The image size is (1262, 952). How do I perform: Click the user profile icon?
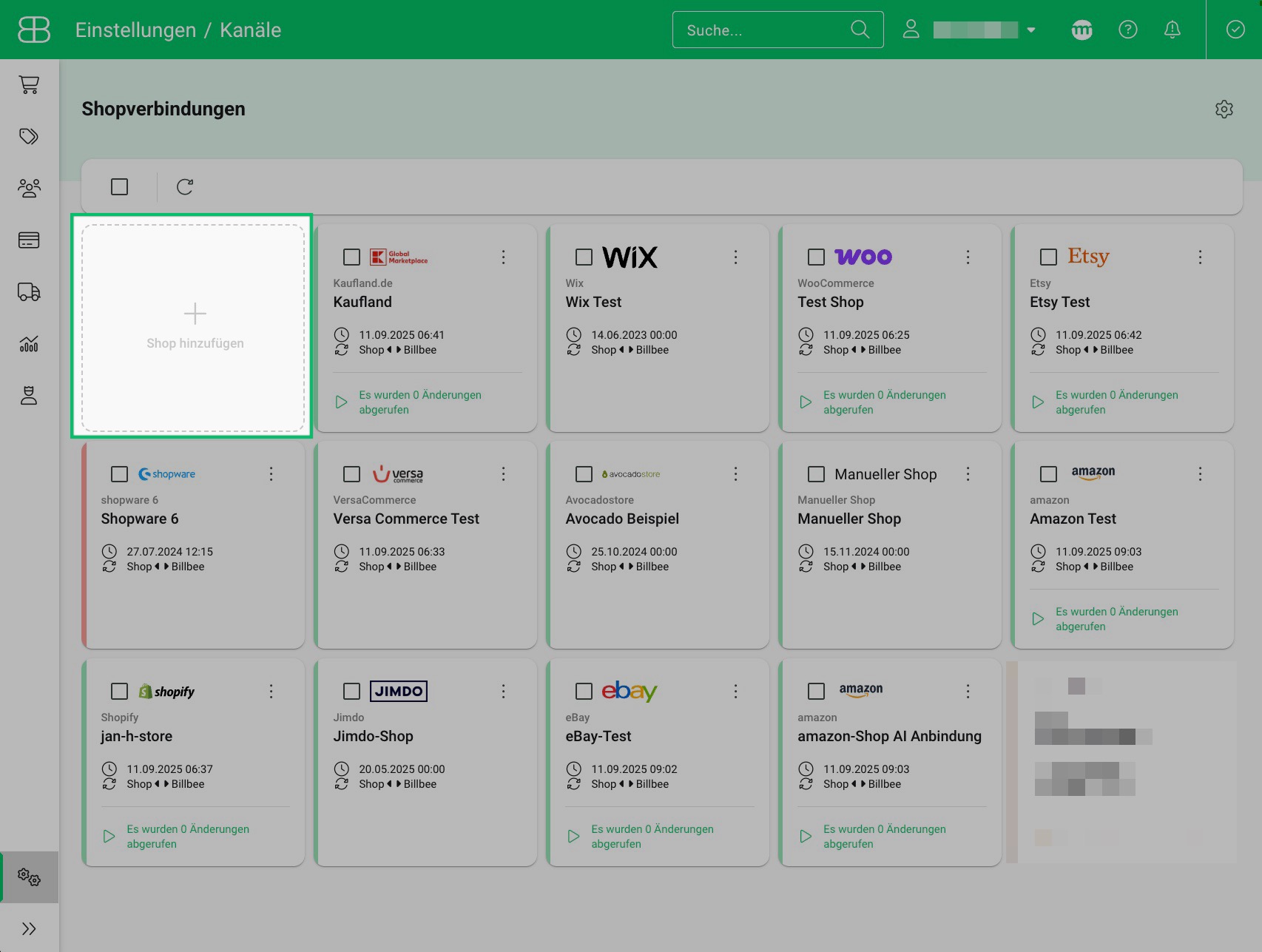pos(911,30)
